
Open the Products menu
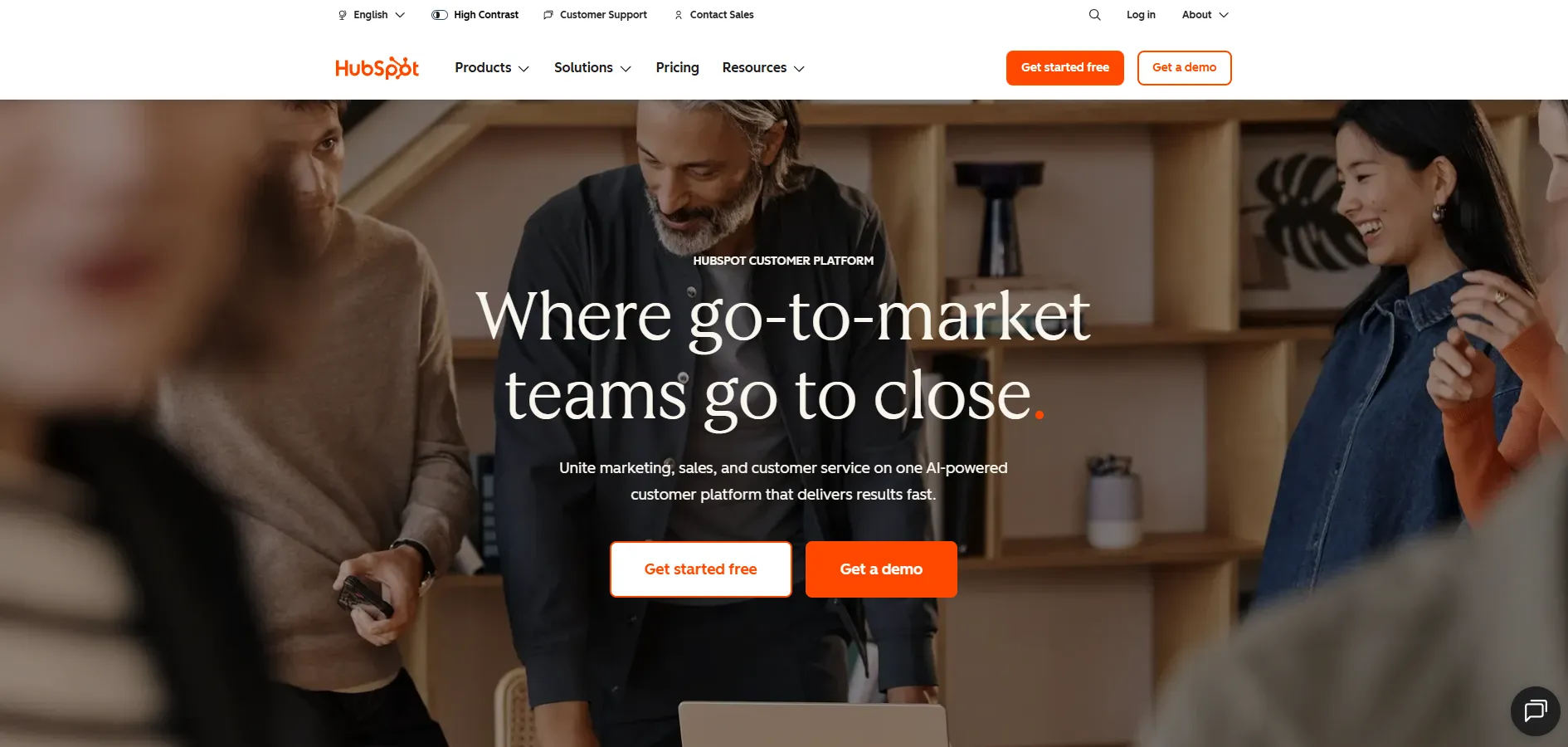pyautogui.click(x=492, y=68)
